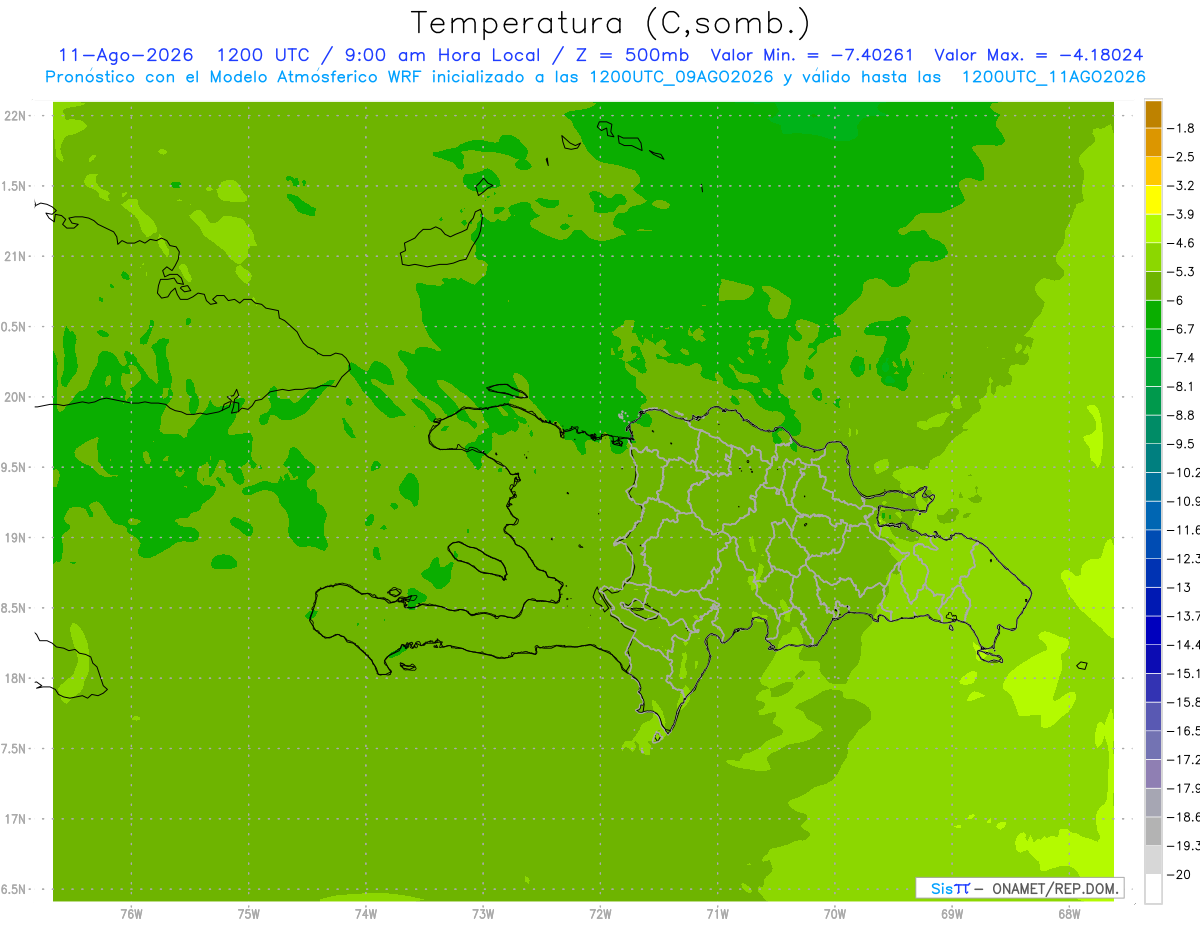This screenshot has height=927, width=1200.
Task: Click the "68W" longitude label
Action: point(1069,913)
